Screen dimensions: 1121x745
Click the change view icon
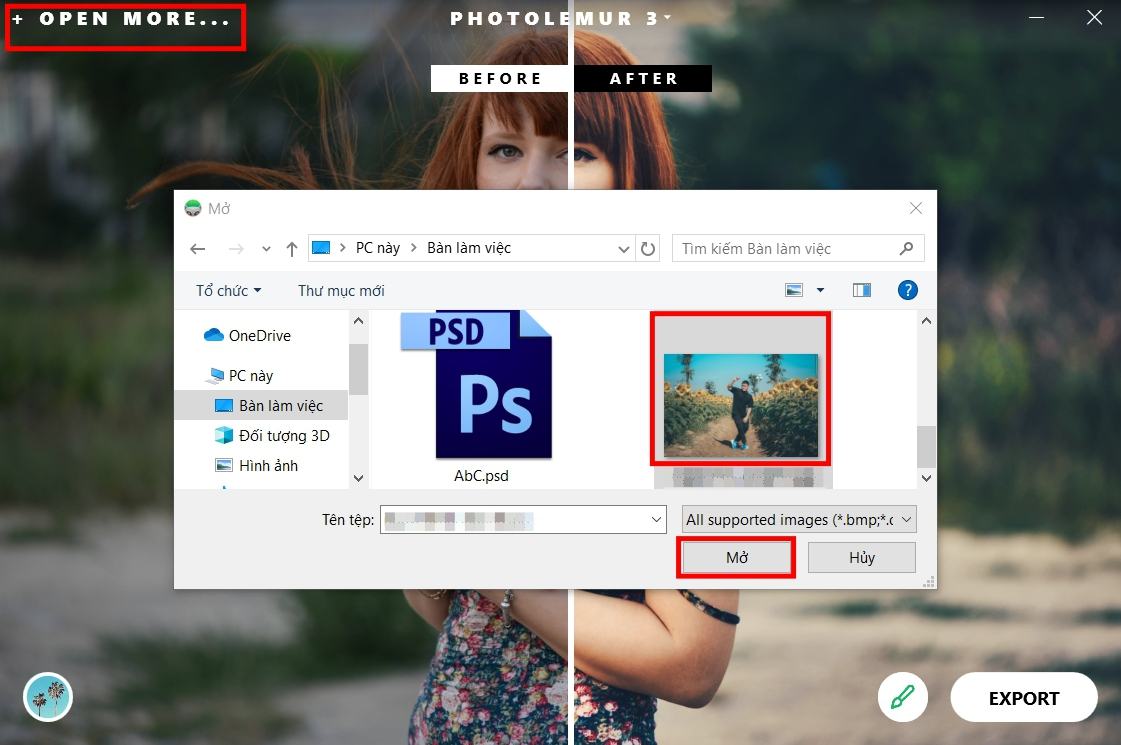click(794, 290)
